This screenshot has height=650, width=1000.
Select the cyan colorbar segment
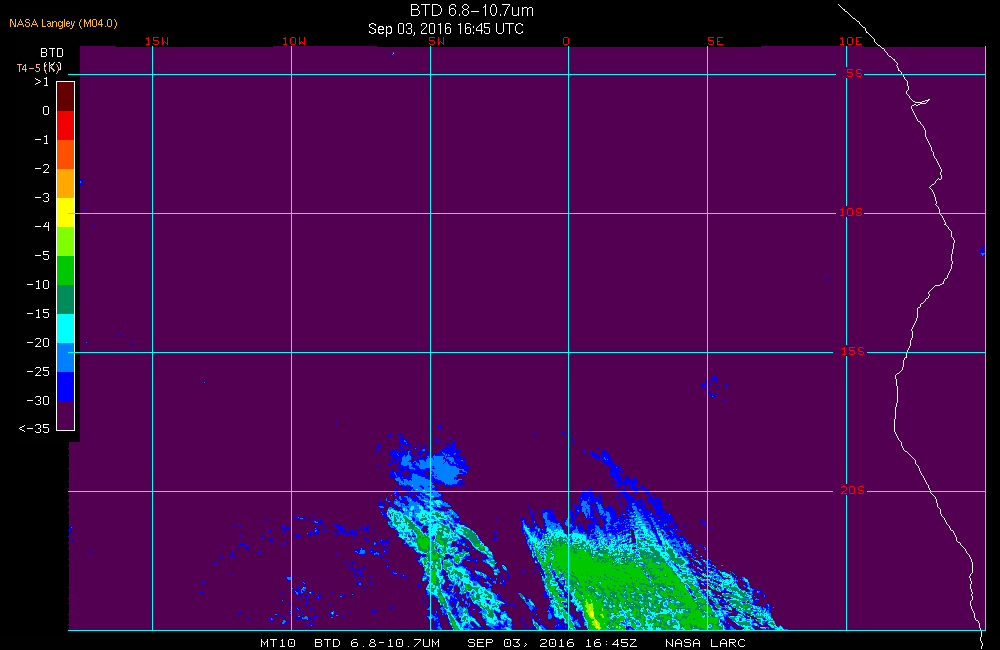coord(66,329)
